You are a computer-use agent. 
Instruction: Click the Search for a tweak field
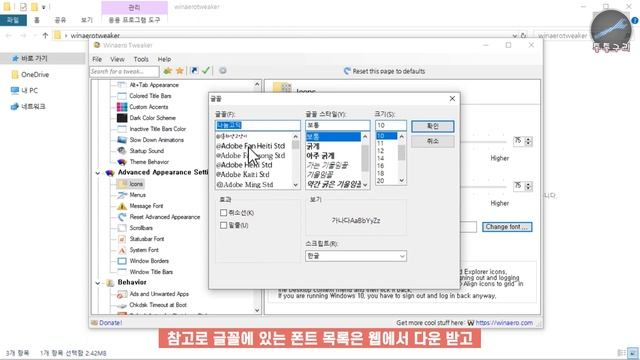[124, 71]
